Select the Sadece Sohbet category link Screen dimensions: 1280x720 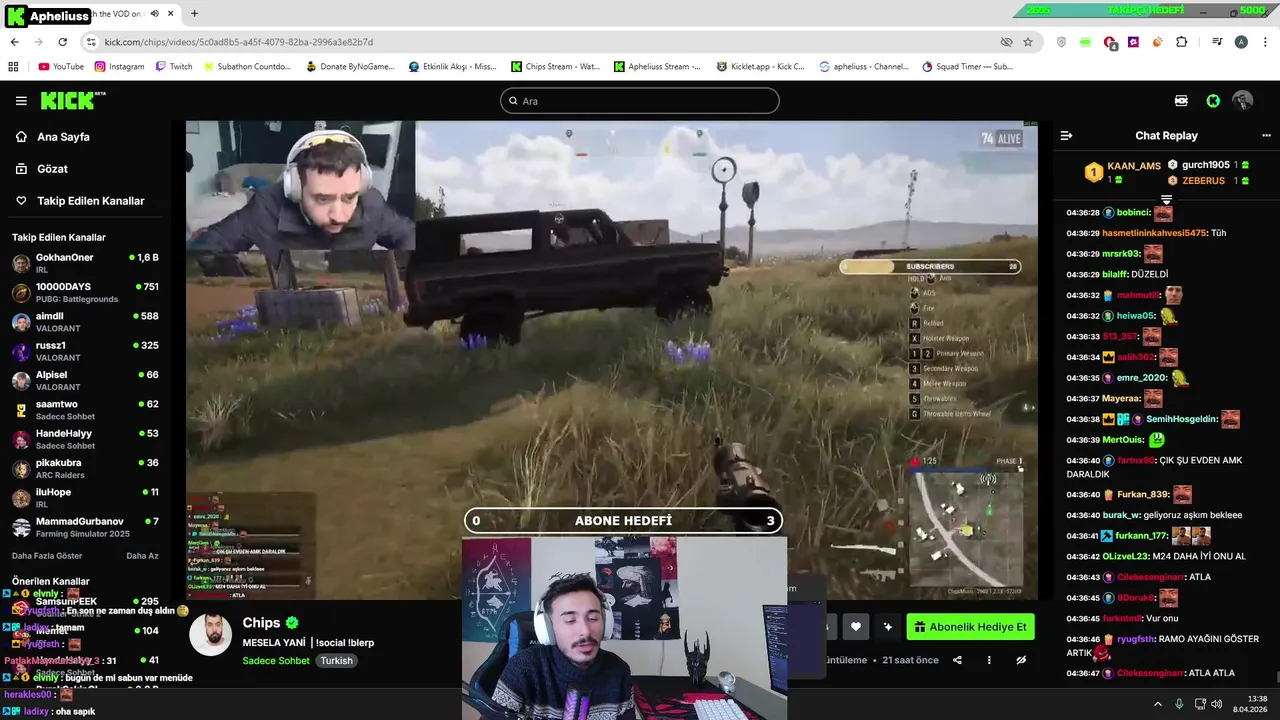click(x=276, y=661)
